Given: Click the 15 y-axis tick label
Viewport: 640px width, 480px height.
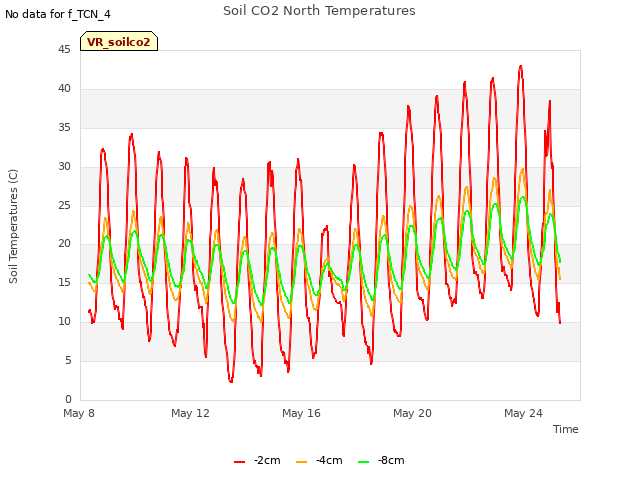Looking at the screenshot, I should (64, 282).
